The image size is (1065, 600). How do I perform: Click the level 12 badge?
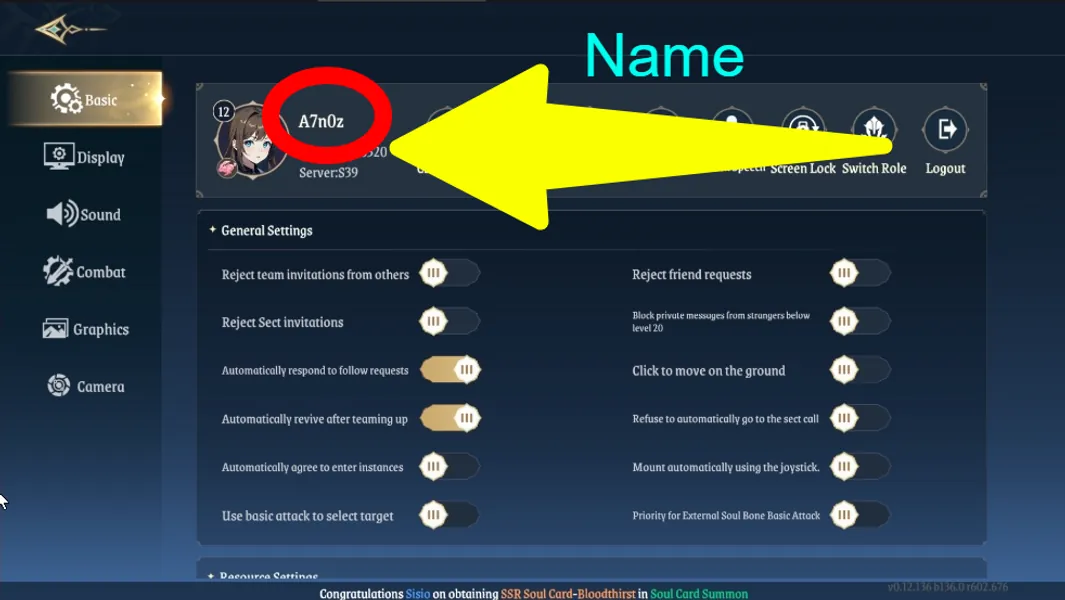[x=223, y=111]
